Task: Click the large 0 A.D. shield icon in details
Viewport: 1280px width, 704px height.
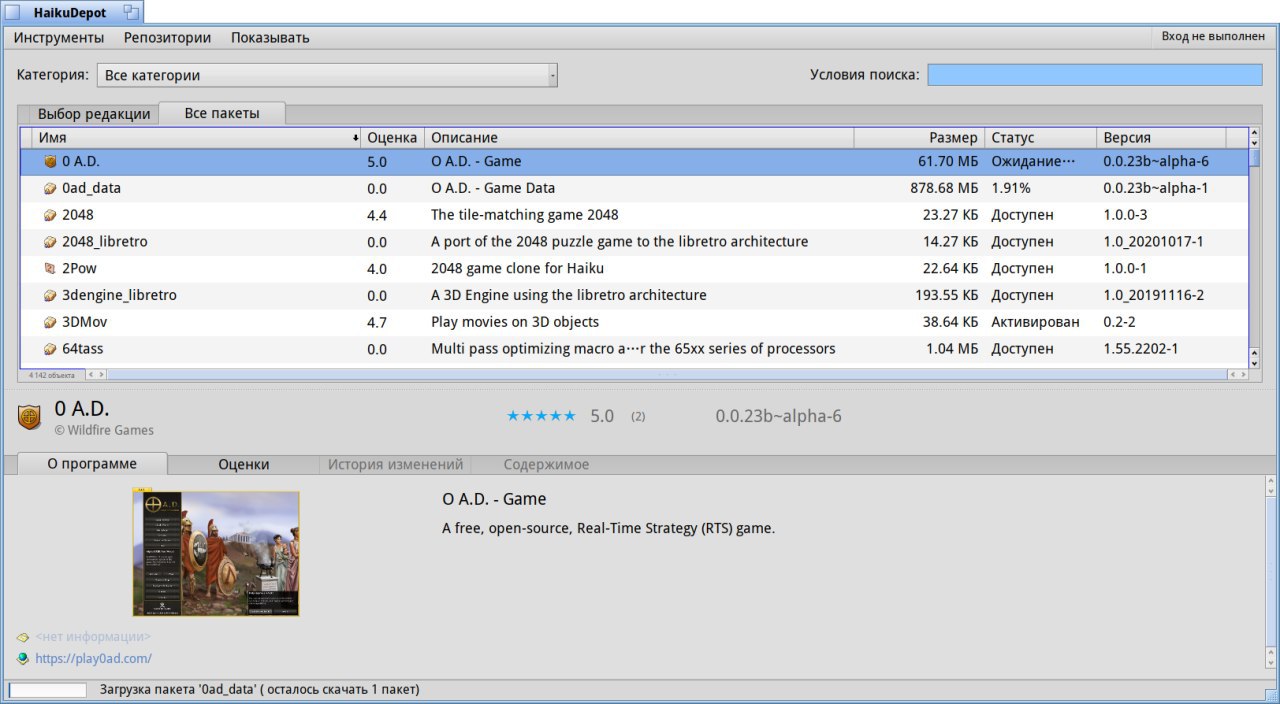Action: pyautogui.click(x=30, y=417)
